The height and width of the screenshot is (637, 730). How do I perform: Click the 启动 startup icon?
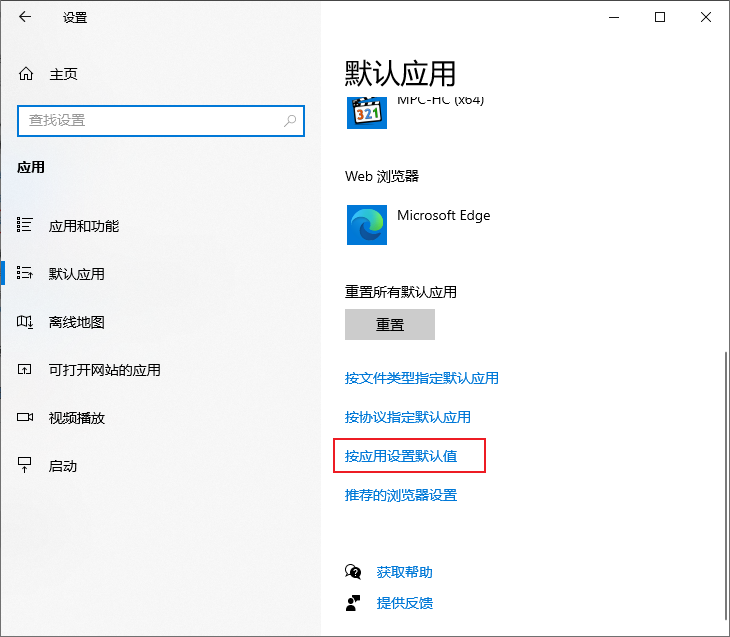[25, 465]
